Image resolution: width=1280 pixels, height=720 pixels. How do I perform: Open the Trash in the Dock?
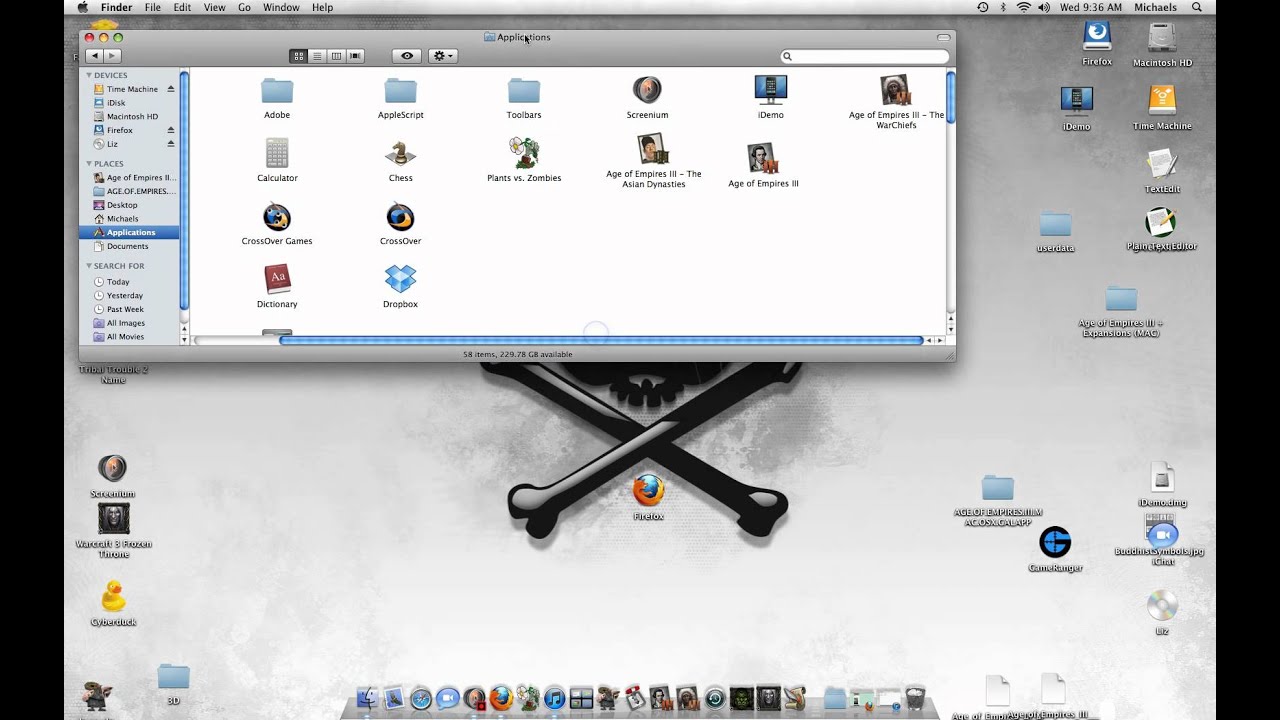pyautogui.click(x=915, y=698)
